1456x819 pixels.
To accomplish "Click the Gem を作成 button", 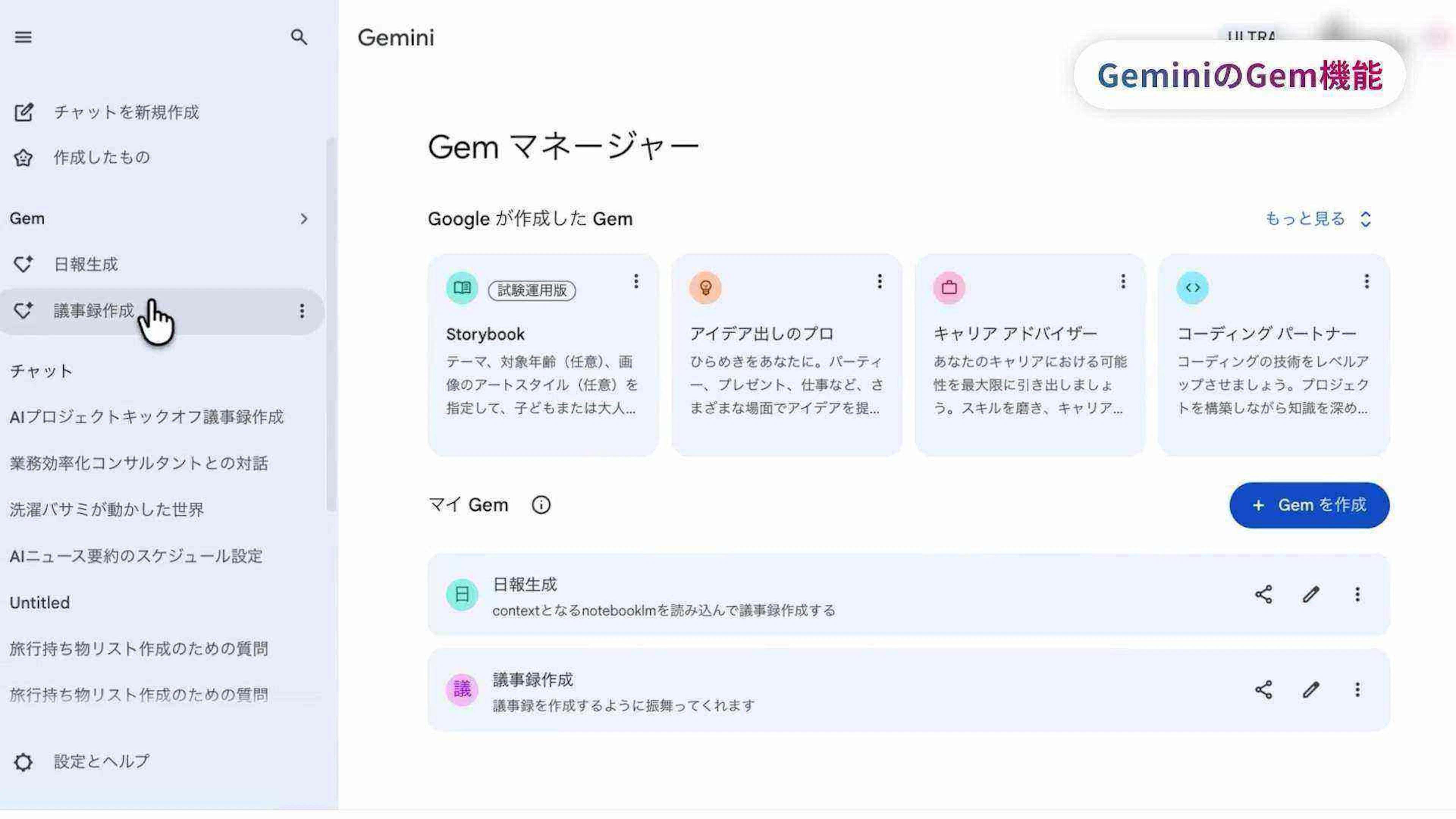I will click(1309, 505).
